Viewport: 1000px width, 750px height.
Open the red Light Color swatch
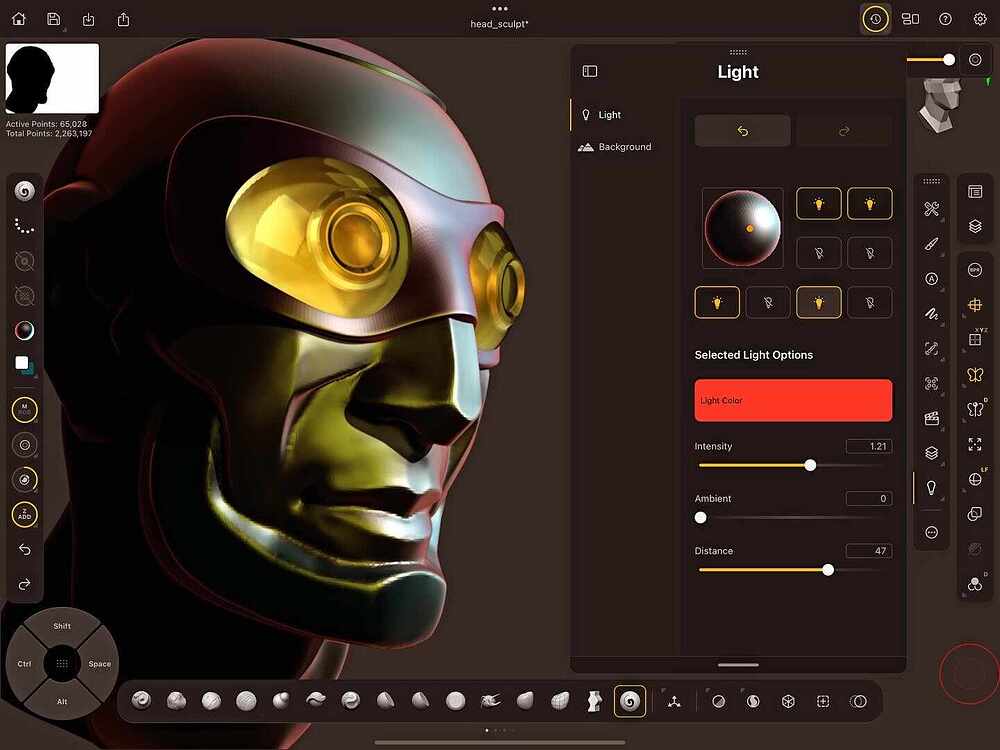point(793,401)
